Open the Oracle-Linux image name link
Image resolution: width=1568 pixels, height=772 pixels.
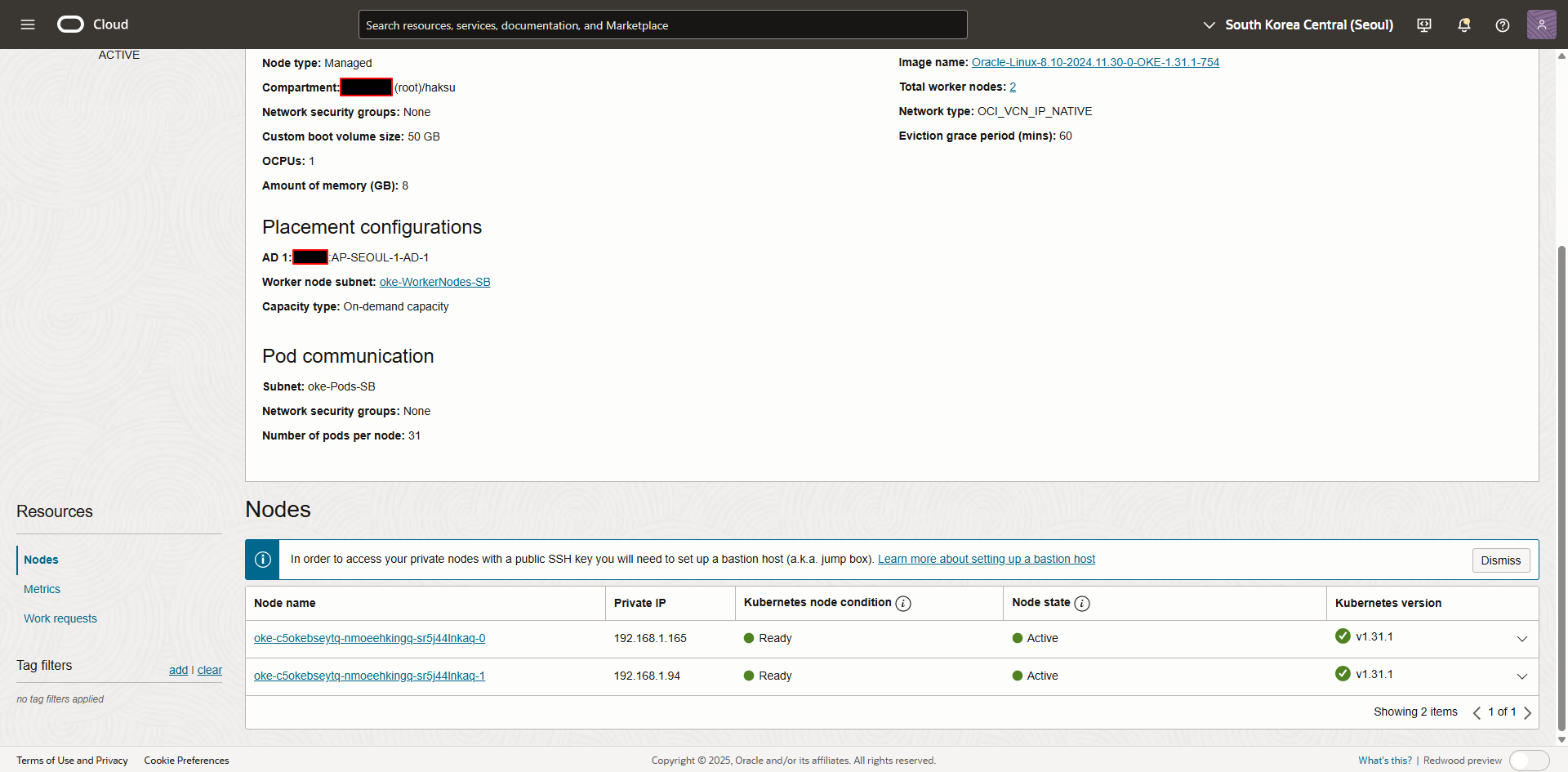pos(1095,62)
